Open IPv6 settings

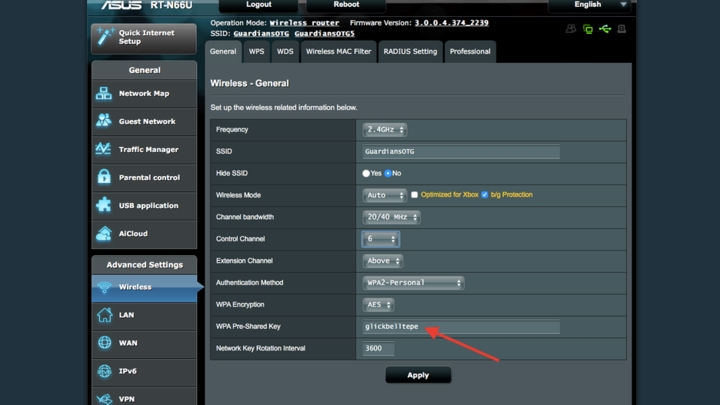point(144,371)
